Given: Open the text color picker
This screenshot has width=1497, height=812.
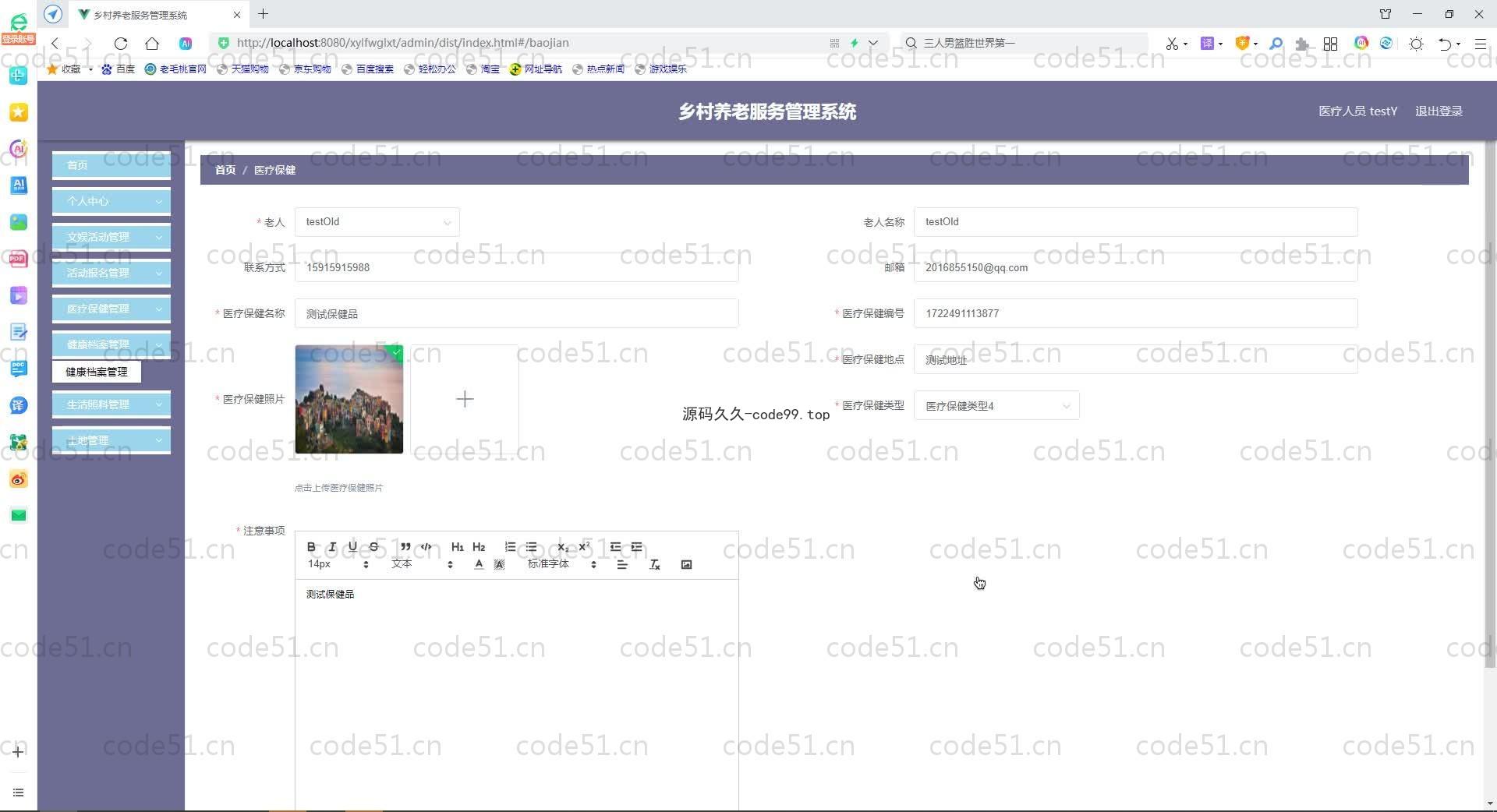Looking at the screenshot, I should [x=479, y=565].
